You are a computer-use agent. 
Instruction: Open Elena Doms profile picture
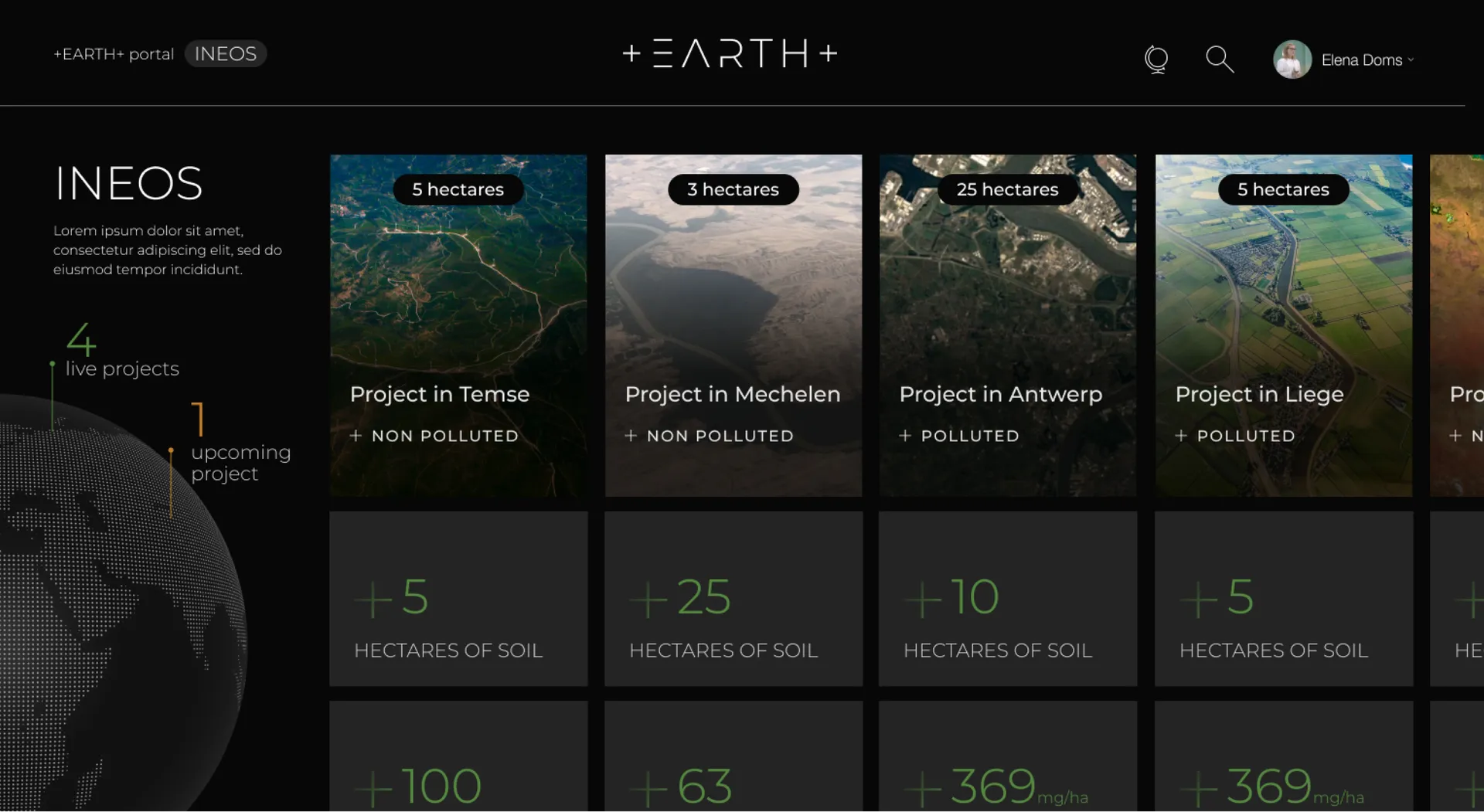point(1292,59)
